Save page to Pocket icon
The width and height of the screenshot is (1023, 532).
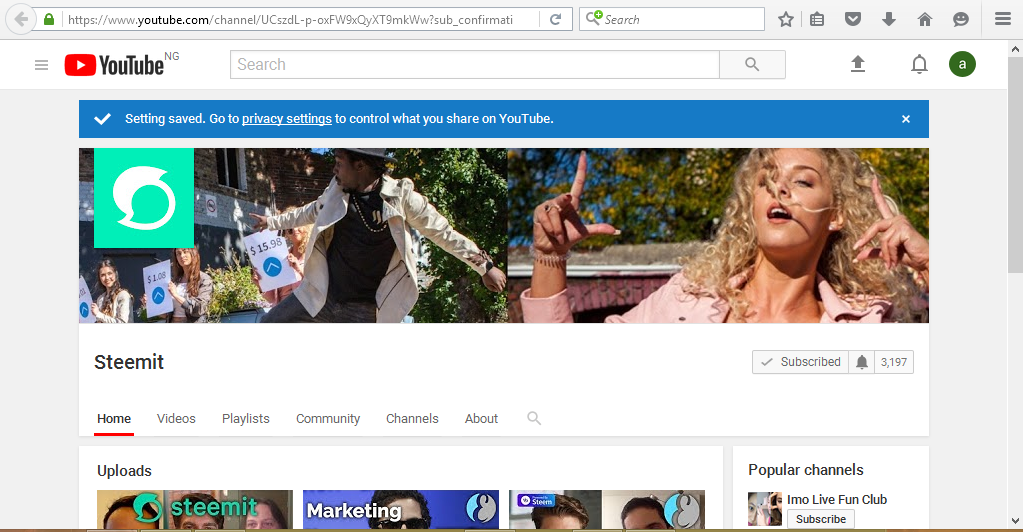853,20
